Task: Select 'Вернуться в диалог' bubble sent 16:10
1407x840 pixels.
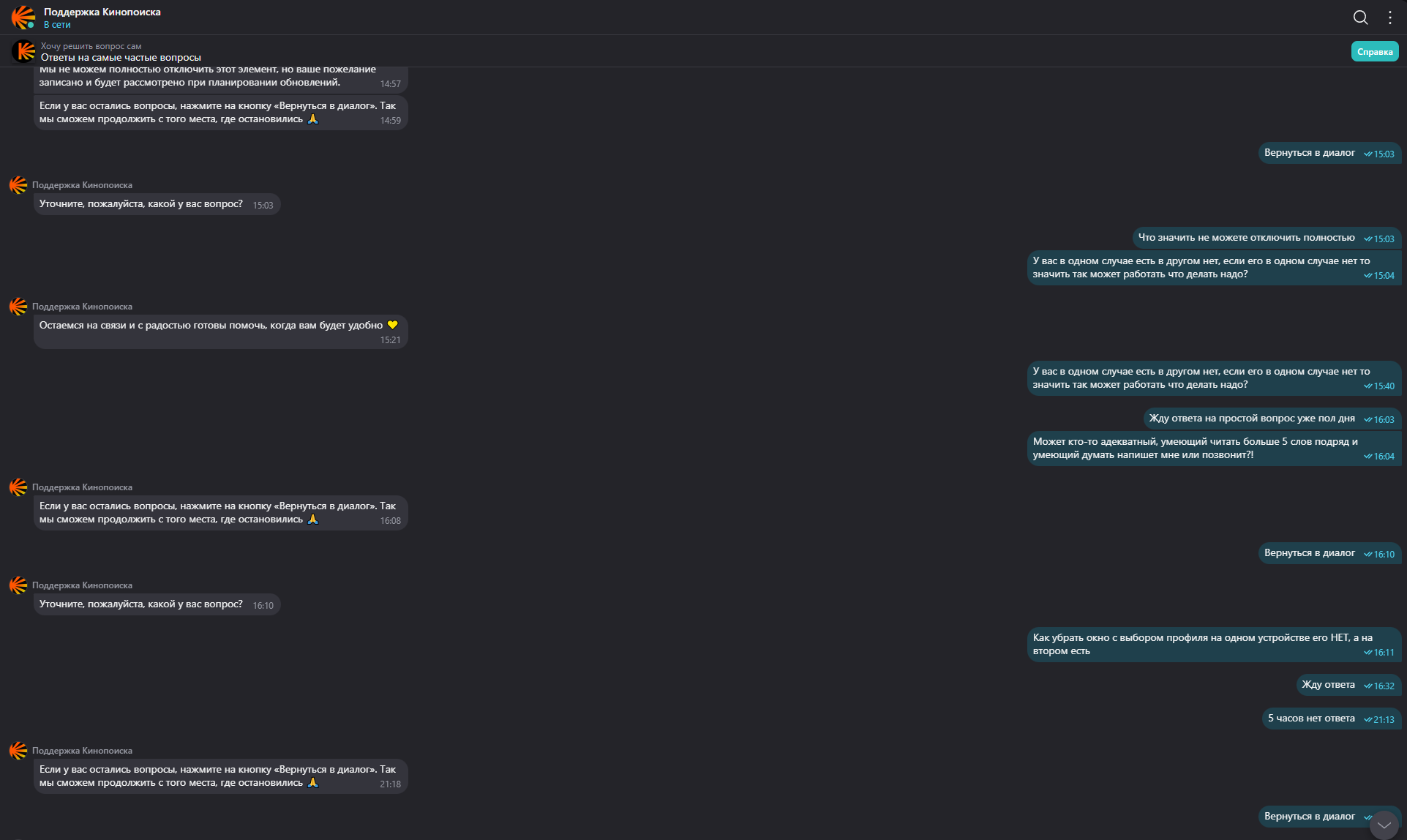Action: click(x=1310, y=553)
